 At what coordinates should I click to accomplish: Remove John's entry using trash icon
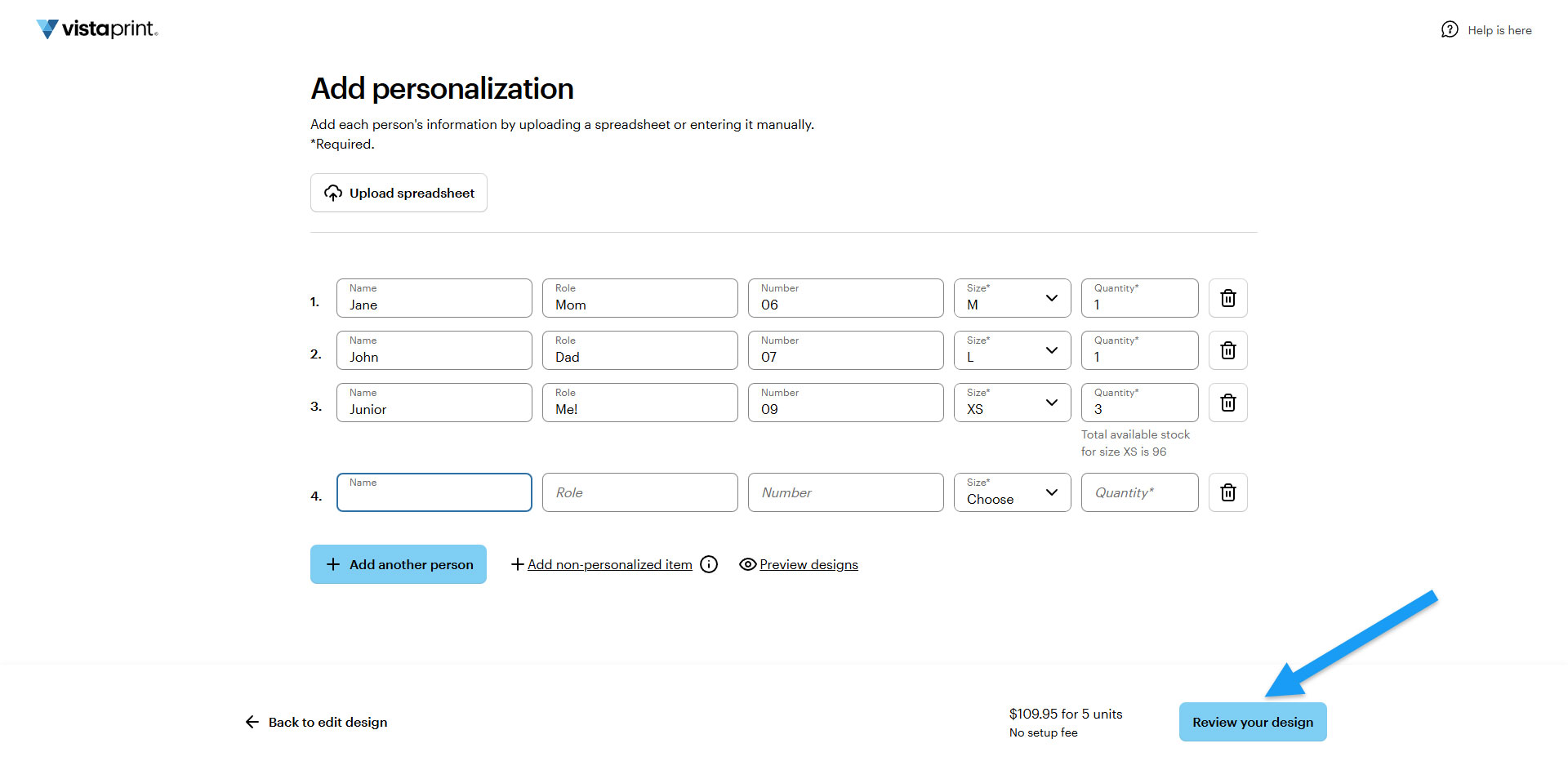1227,350
